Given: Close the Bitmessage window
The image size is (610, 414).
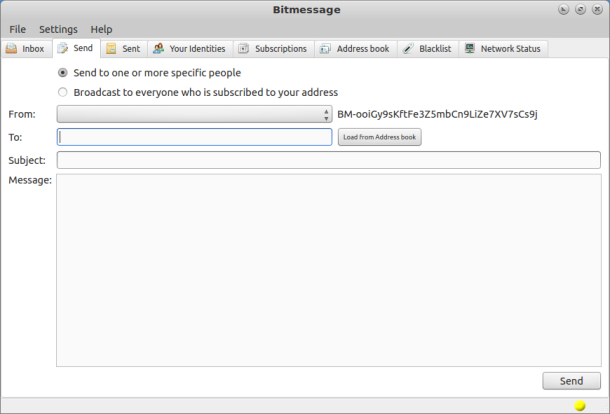Looking at the screenshot, I should click(x=597, y=9).
